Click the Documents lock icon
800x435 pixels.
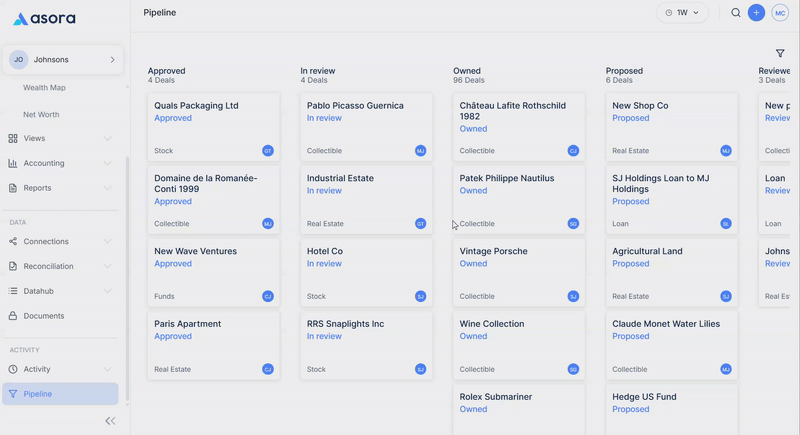pos(13,316)
